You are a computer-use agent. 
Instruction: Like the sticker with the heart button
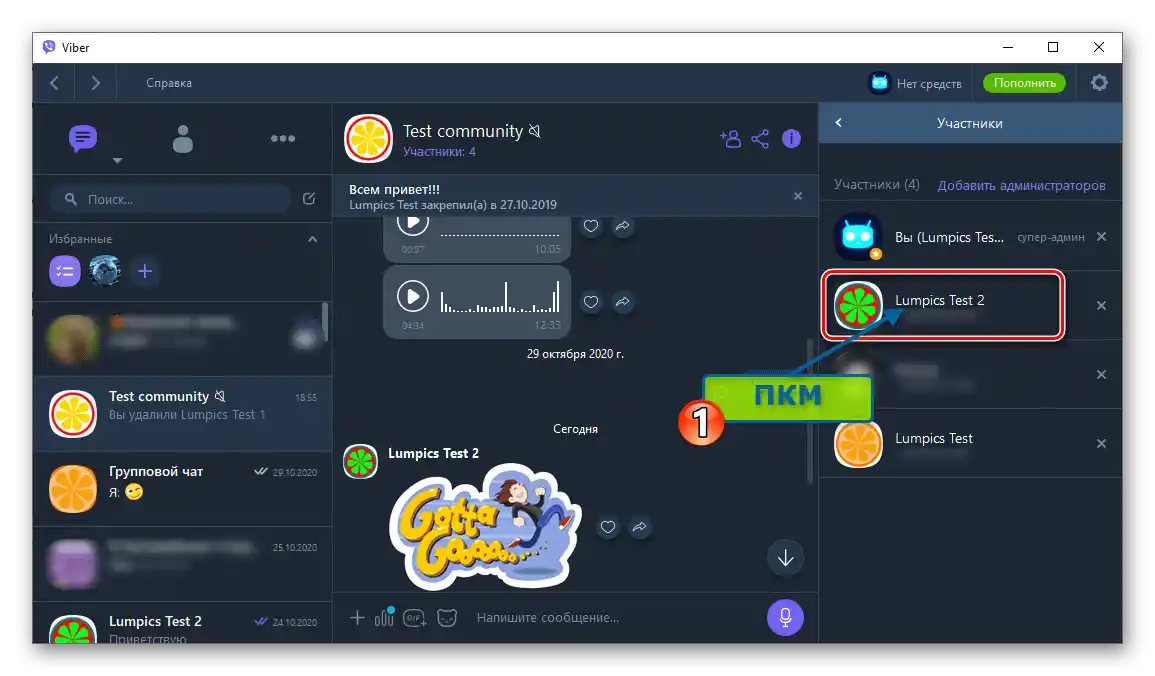607,527
